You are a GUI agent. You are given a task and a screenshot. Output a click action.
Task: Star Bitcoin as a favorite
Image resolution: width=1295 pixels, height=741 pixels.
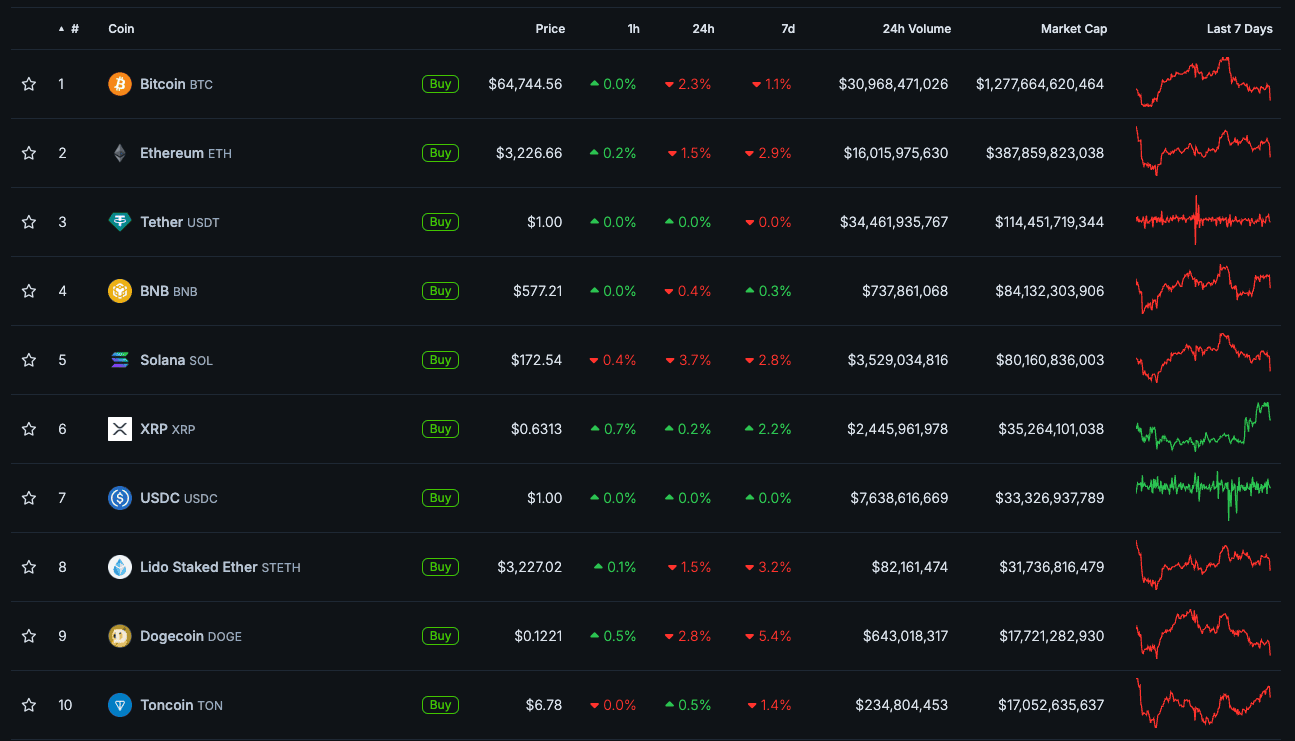[x=29, y=84]
